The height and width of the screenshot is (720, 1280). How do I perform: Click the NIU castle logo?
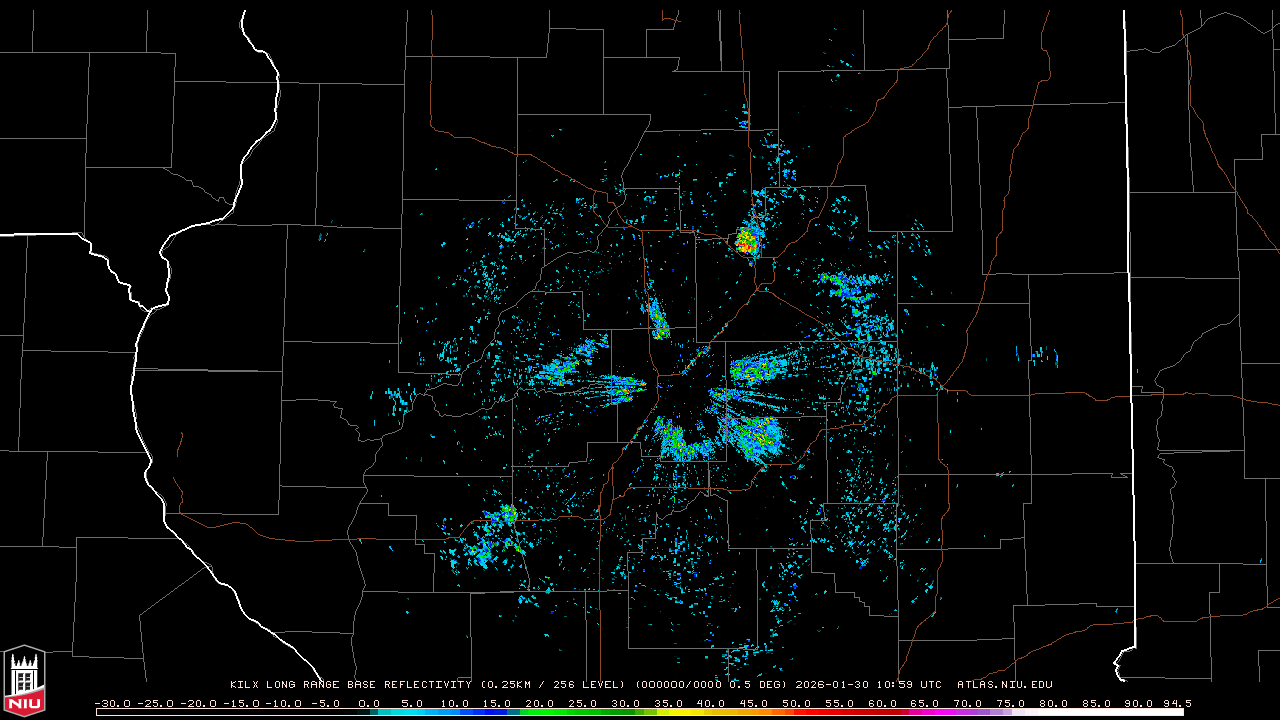pos(24,682)
